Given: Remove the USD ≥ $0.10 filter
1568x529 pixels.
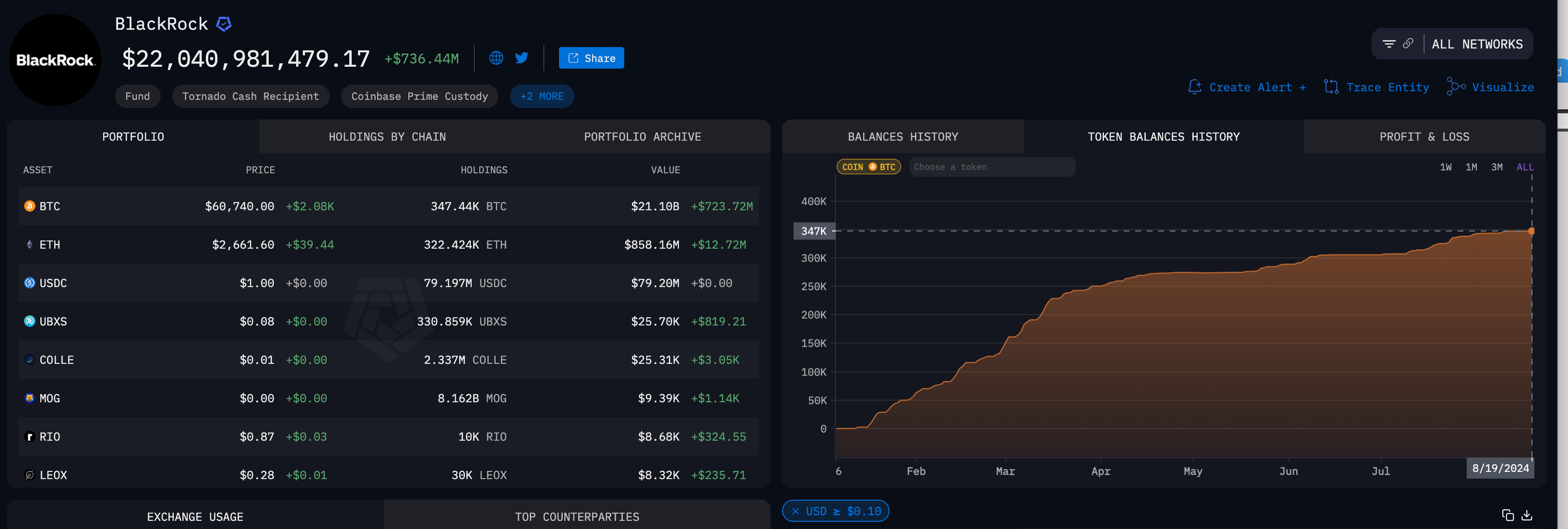Looking at the screenshot, I should pos(795,511).
